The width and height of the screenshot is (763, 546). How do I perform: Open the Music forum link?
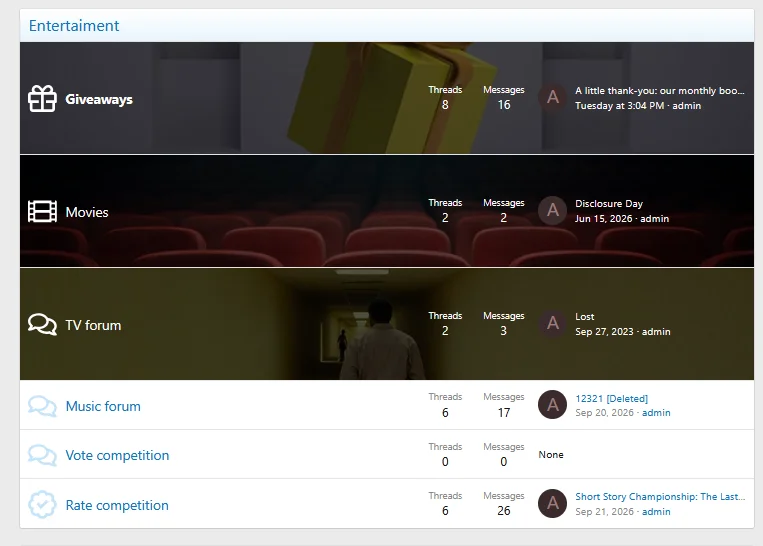click(x=103, y=406)
